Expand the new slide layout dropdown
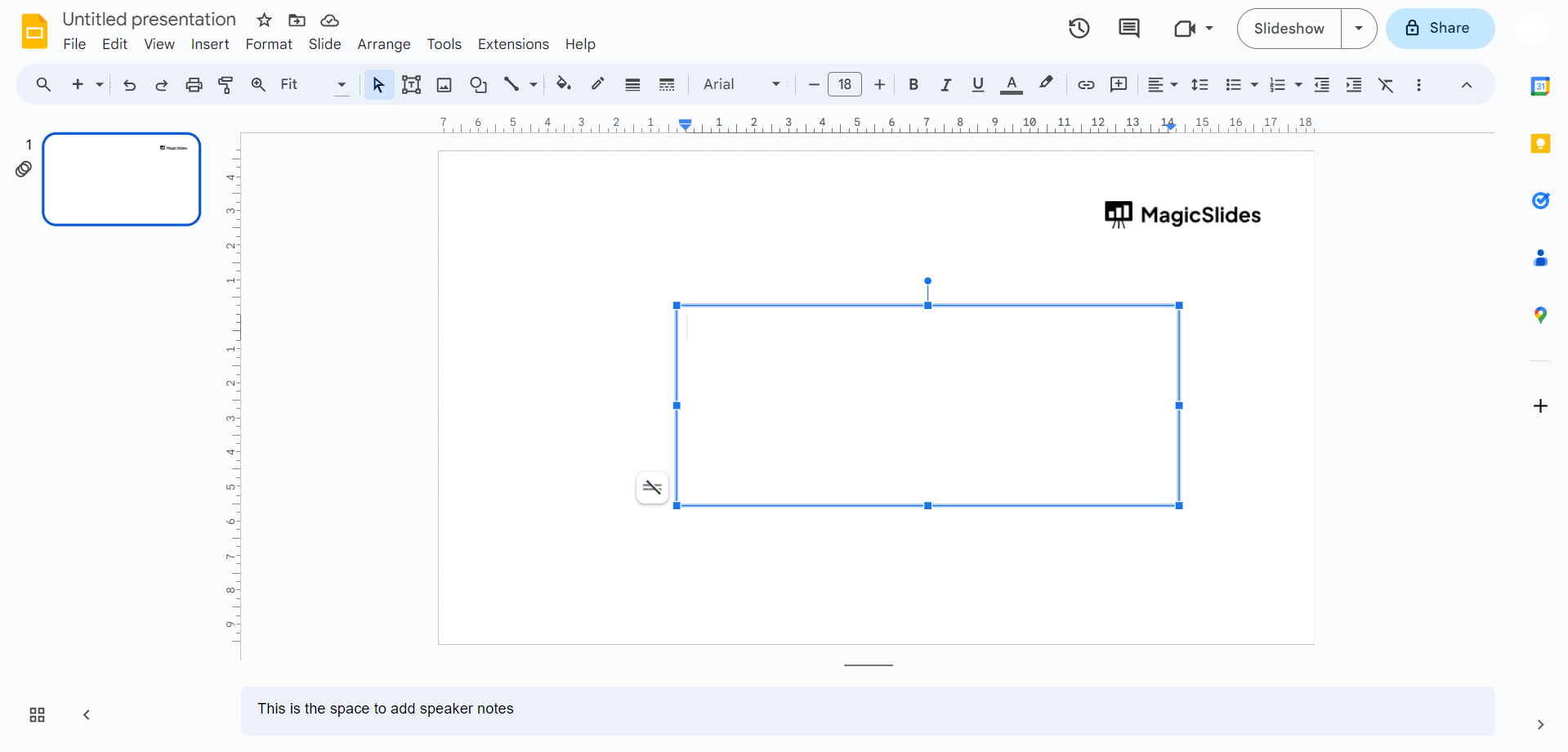Screen dimensions: 1568x752 coord(100,84)
